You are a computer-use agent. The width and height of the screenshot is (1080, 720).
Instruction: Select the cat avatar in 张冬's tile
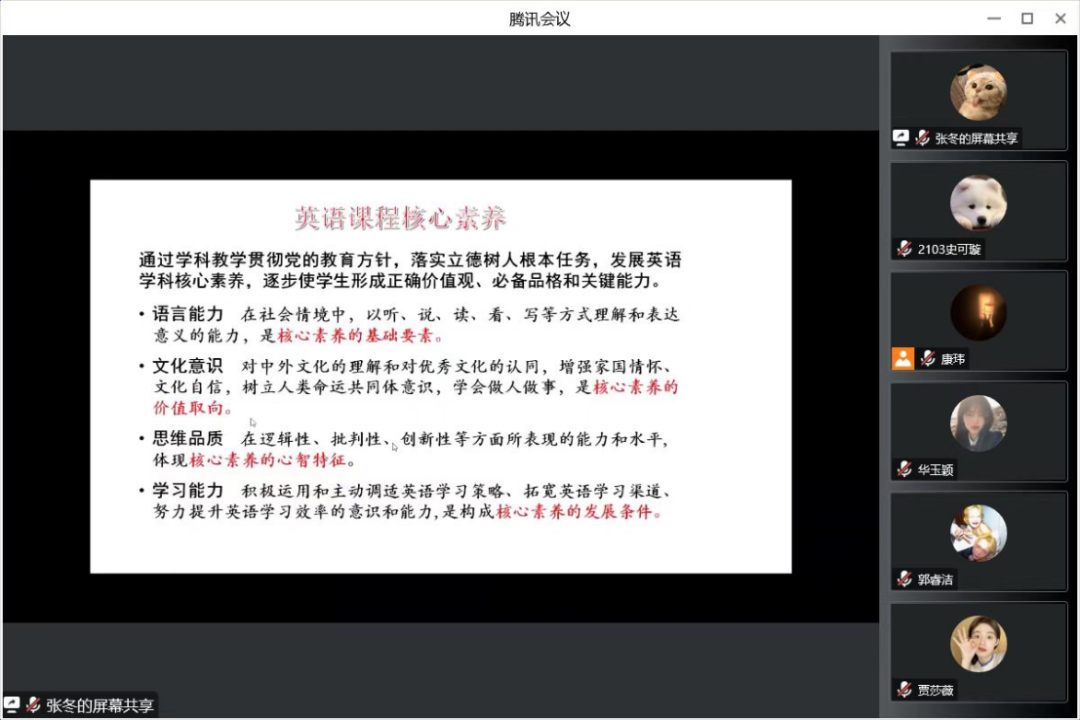[x=978, y=93]
